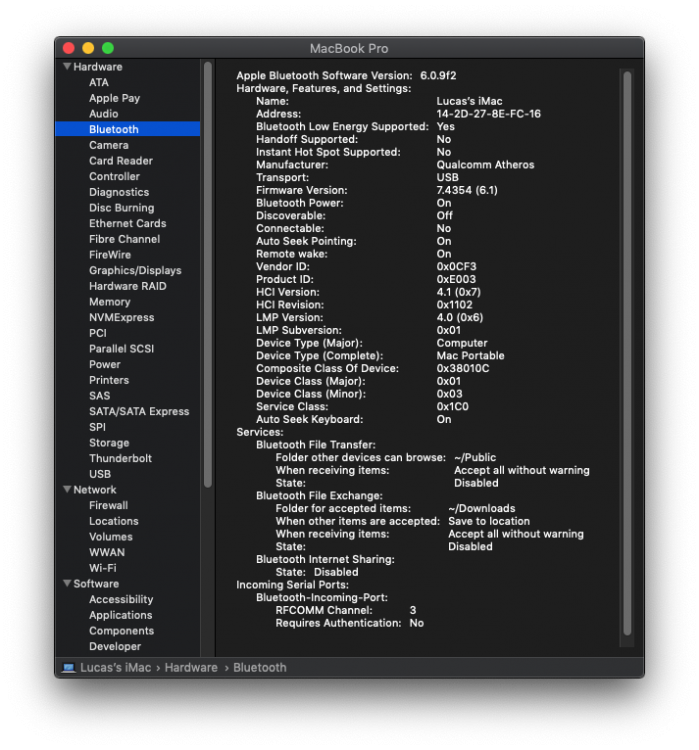Open the PCI section
699x750 pixels.
98,333
